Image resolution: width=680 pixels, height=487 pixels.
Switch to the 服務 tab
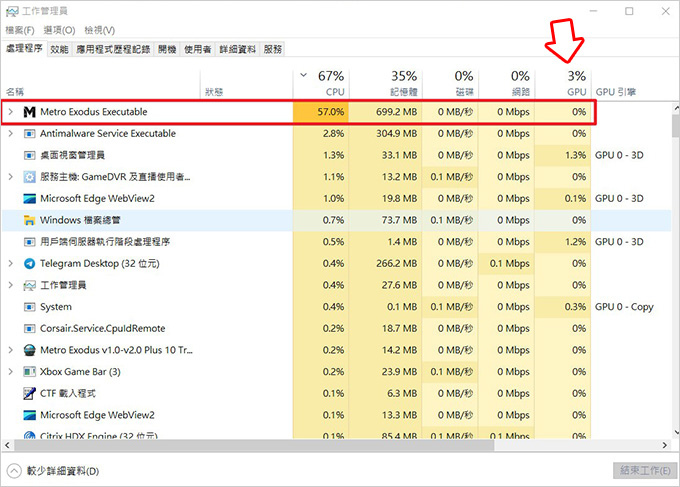click(273, 49)
